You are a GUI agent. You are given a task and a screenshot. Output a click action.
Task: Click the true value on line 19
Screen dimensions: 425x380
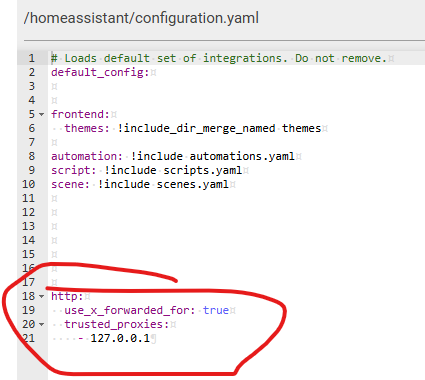[x=216, y=310]
